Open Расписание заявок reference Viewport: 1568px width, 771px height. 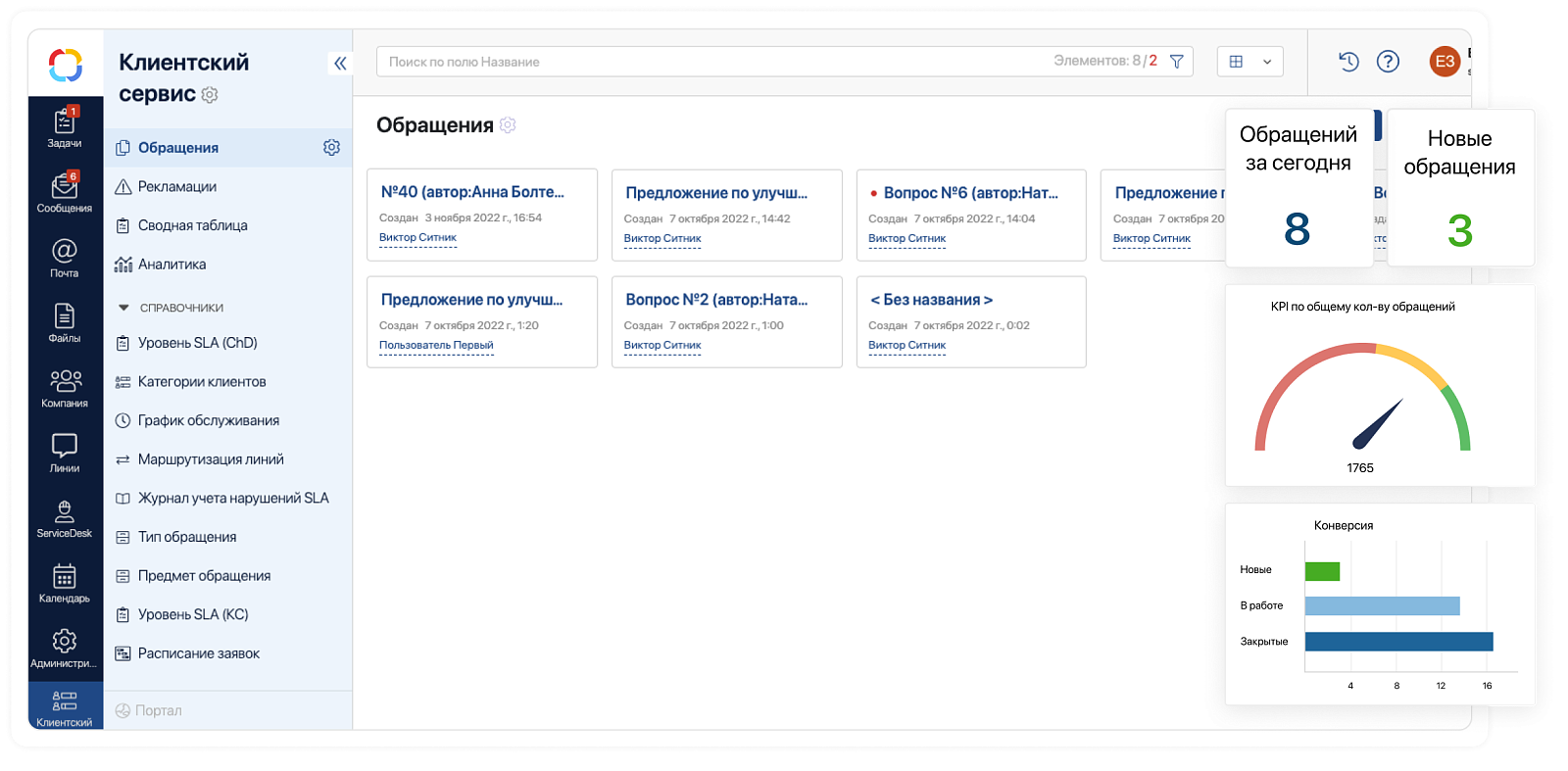click(x=227, y=653)
